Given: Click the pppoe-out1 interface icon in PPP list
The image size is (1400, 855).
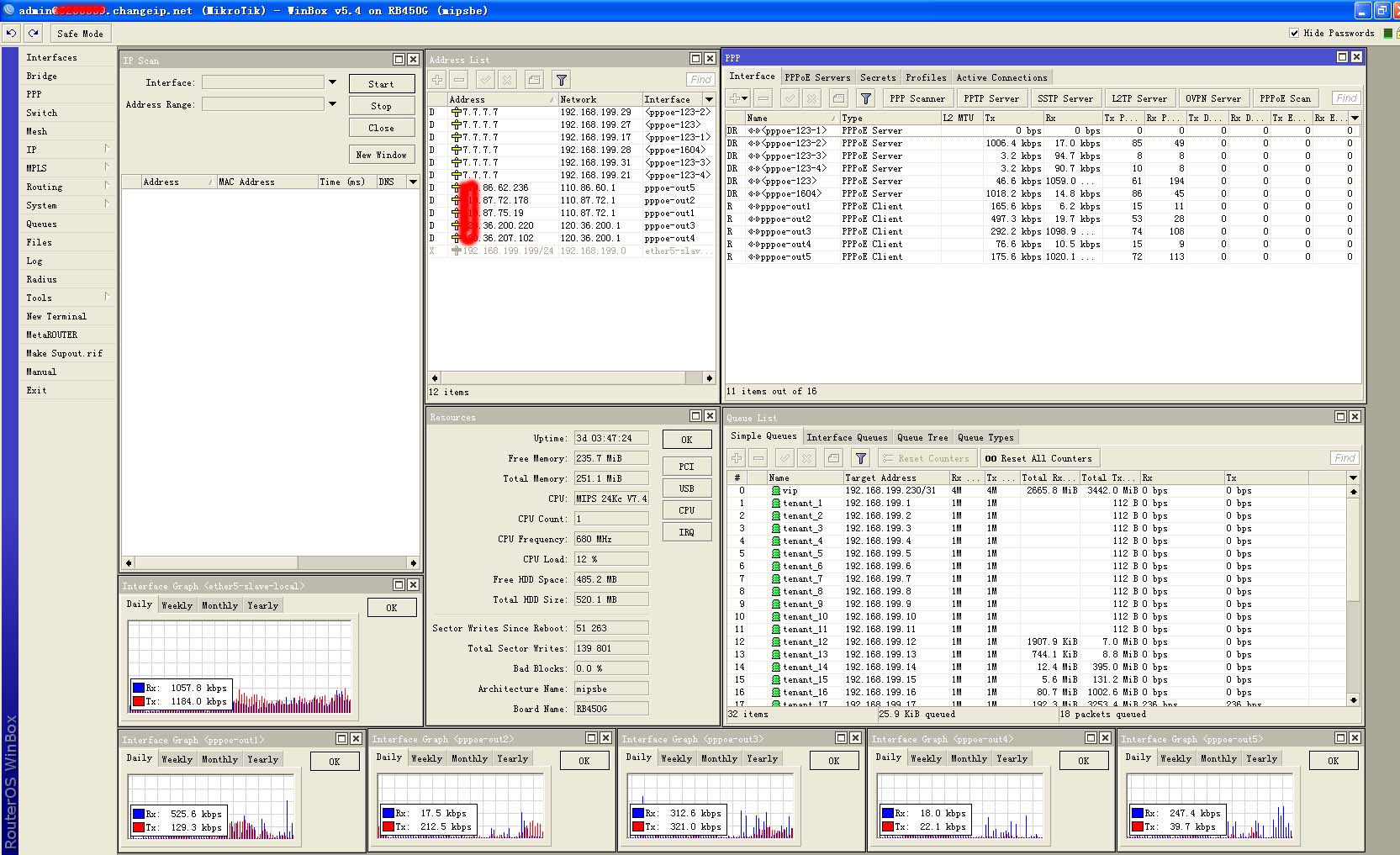Looking at the screenshot, I should [753, 206].
